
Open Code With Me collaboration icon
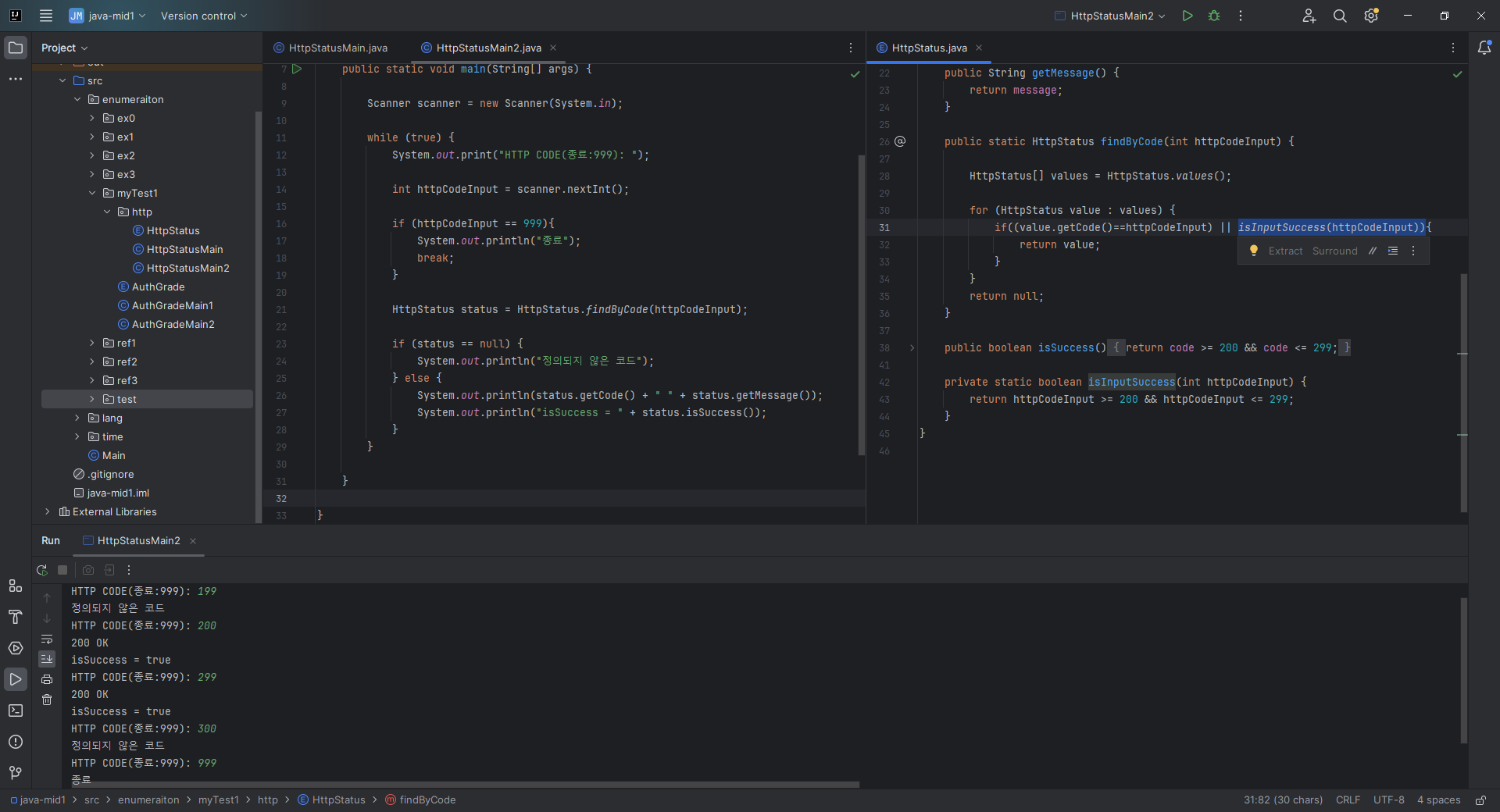pyautogui.click(x=1309, y=16)
